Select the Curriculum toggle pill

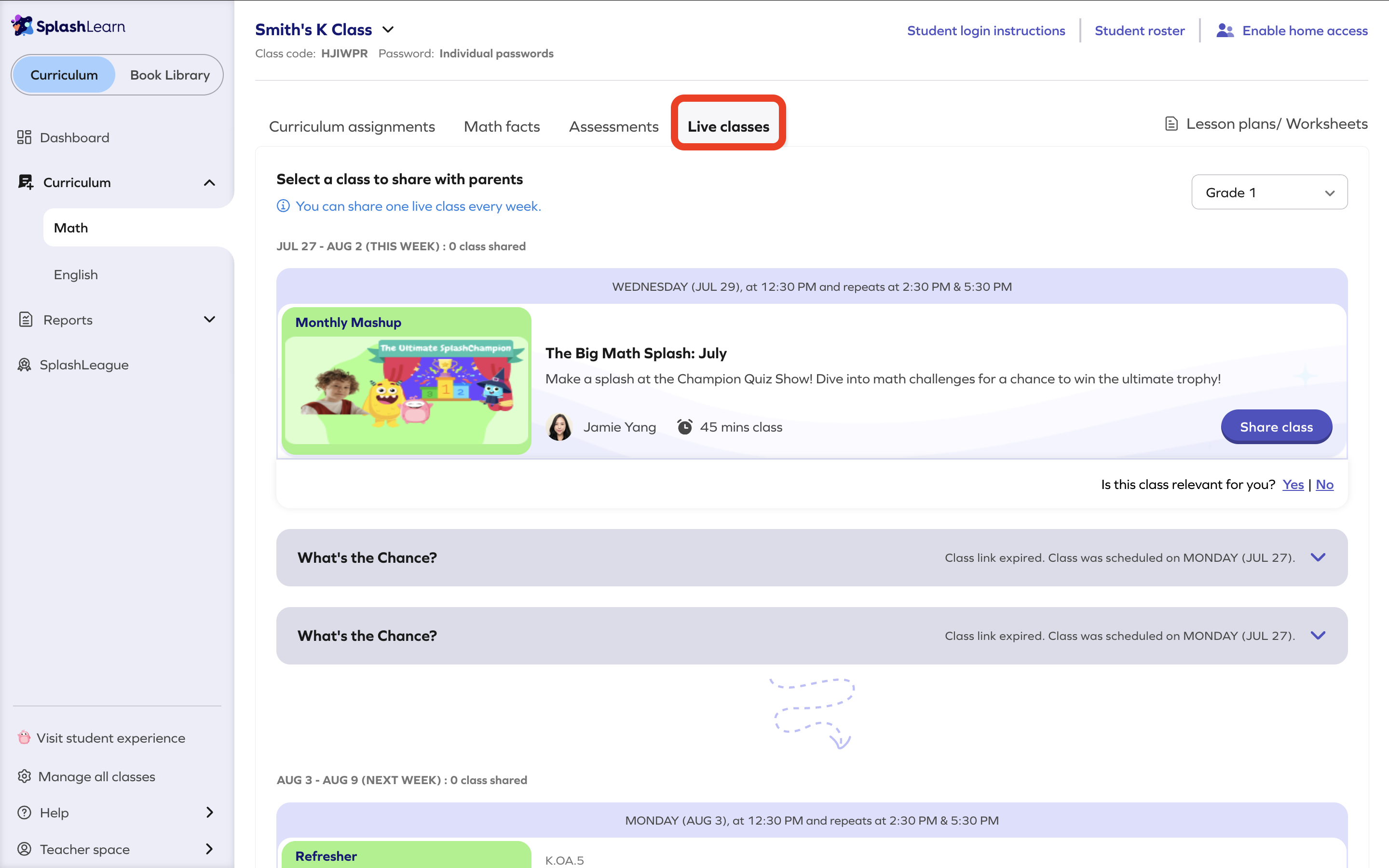point(64,75)
